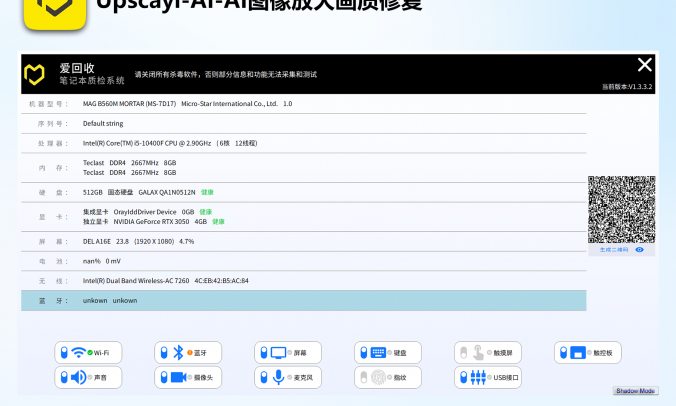Click the Shadow Mode button

pyautogui.click(x=635, y=390)
